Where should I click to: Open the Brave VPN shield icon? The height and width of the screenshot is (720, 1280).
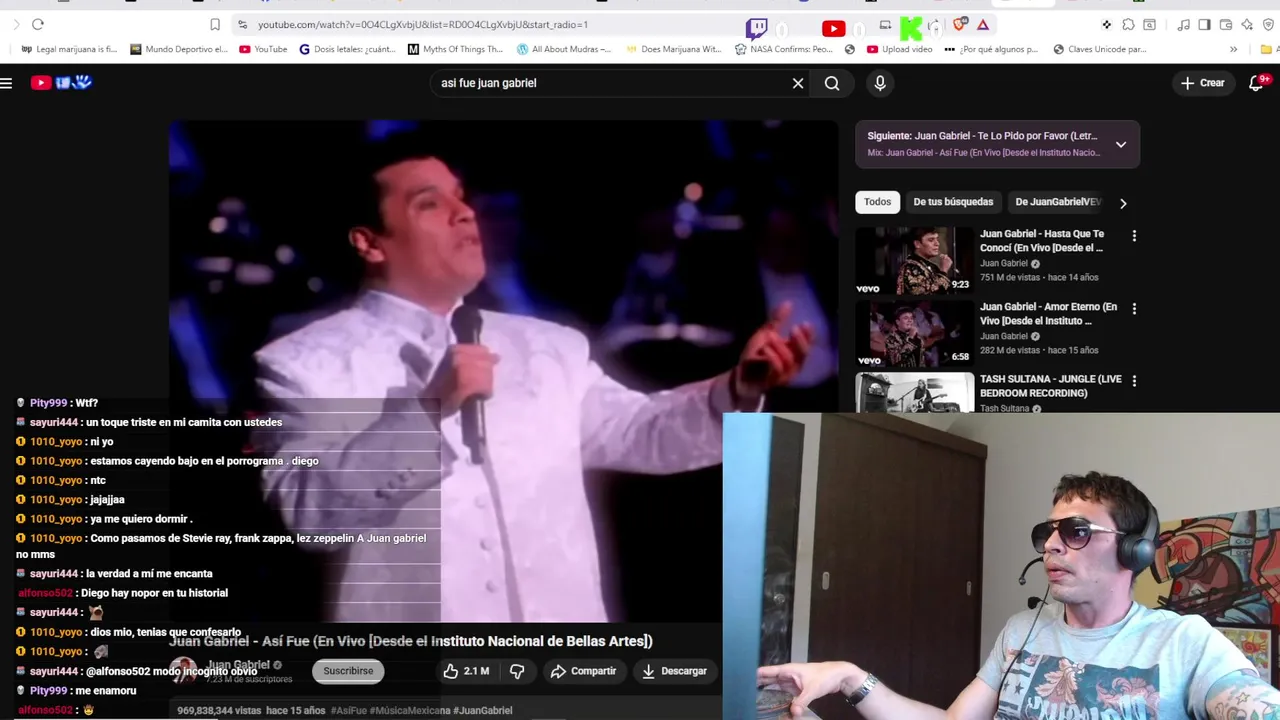pyautogui.click(x=1268, y=25)
